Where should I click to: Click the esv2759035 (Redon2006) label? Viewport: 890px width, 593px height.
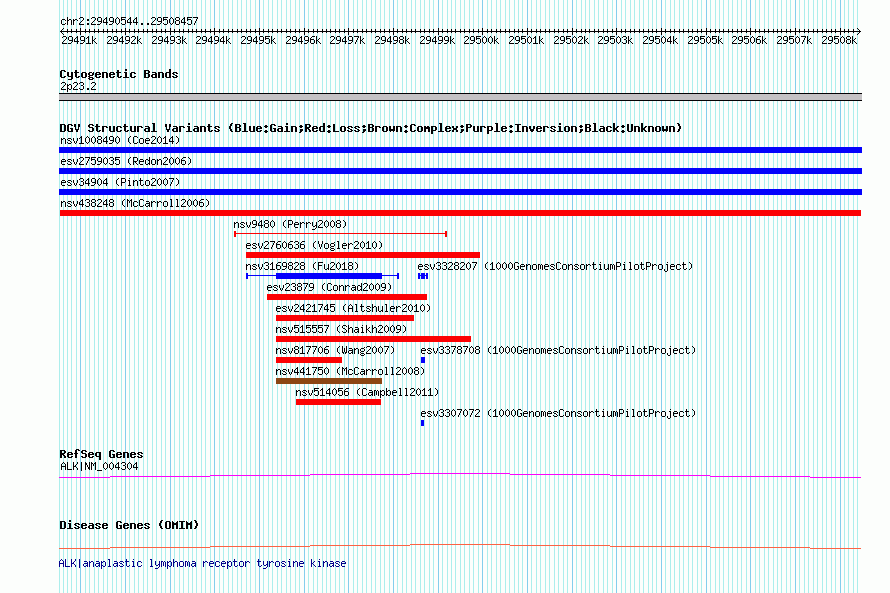[126, 161]
